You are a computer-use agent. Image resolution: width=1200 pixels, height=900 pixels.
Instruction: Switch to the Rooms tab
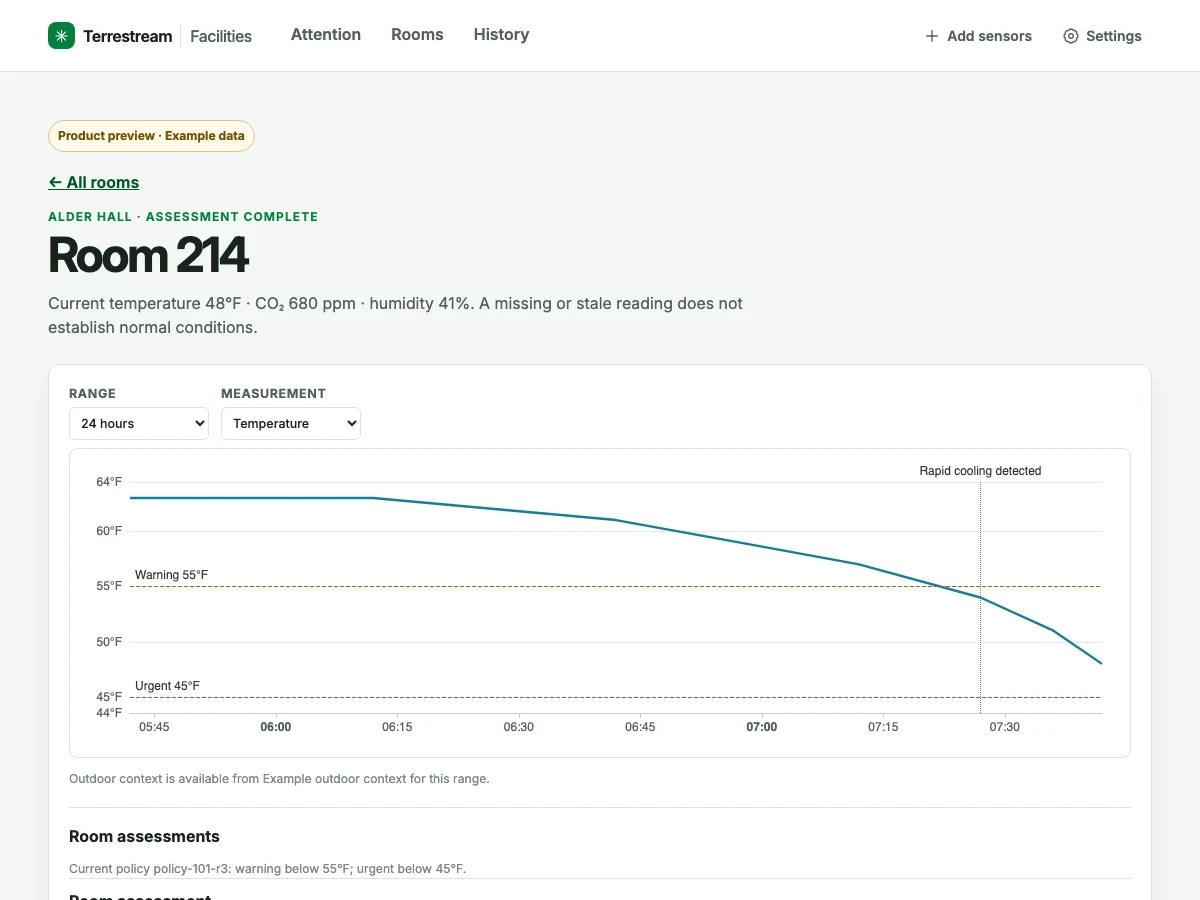click(x=417, y=35)
